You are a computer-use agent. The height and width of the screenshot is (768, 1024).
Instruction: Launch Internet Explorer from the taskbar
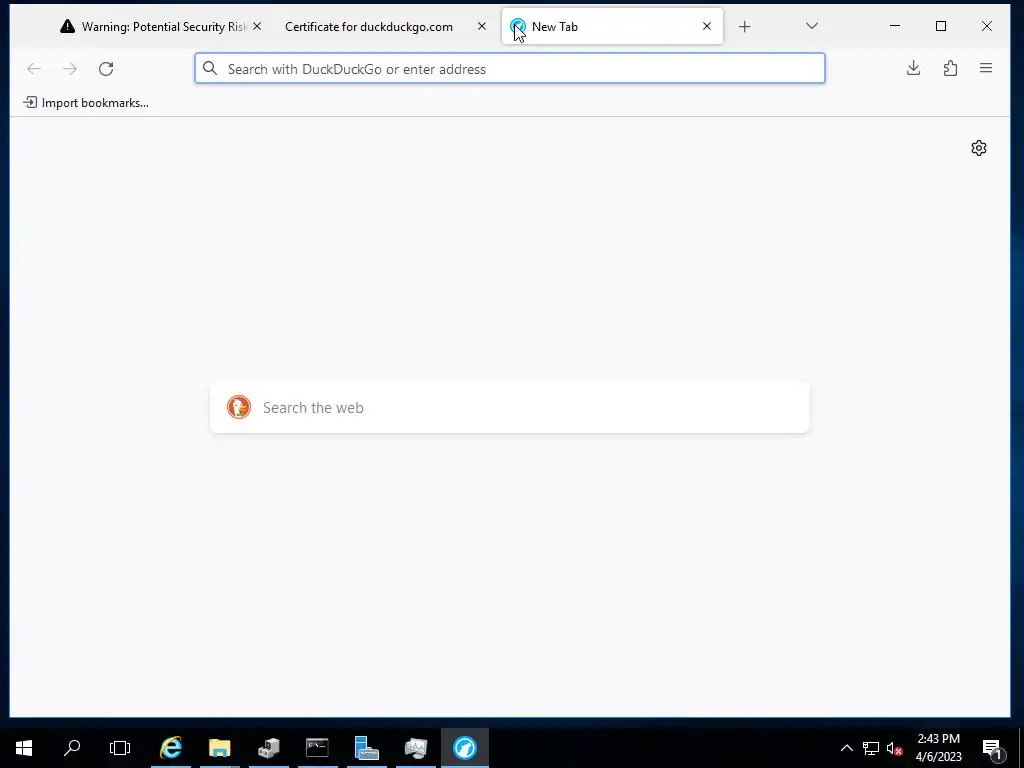[x=170, y=747]
